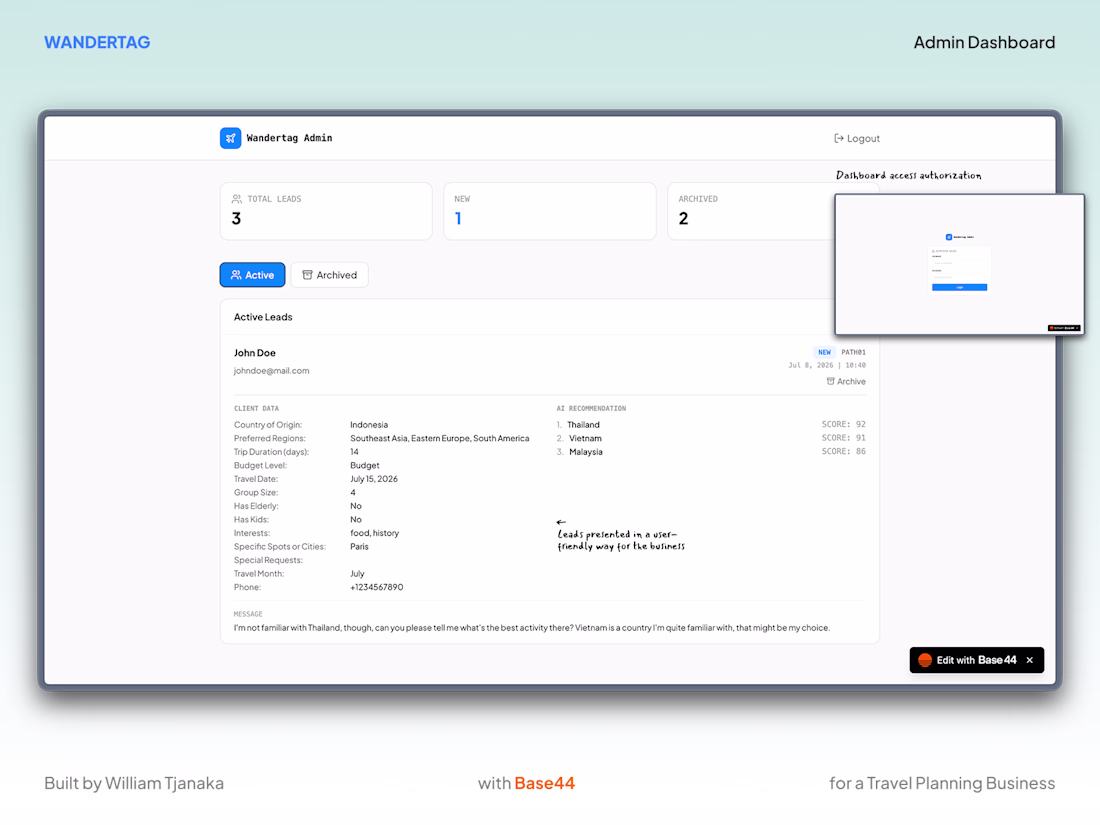The image size is (1100, 825).
Task: Open the dashboard login thumbnail preview
Action: pos(959,264)
